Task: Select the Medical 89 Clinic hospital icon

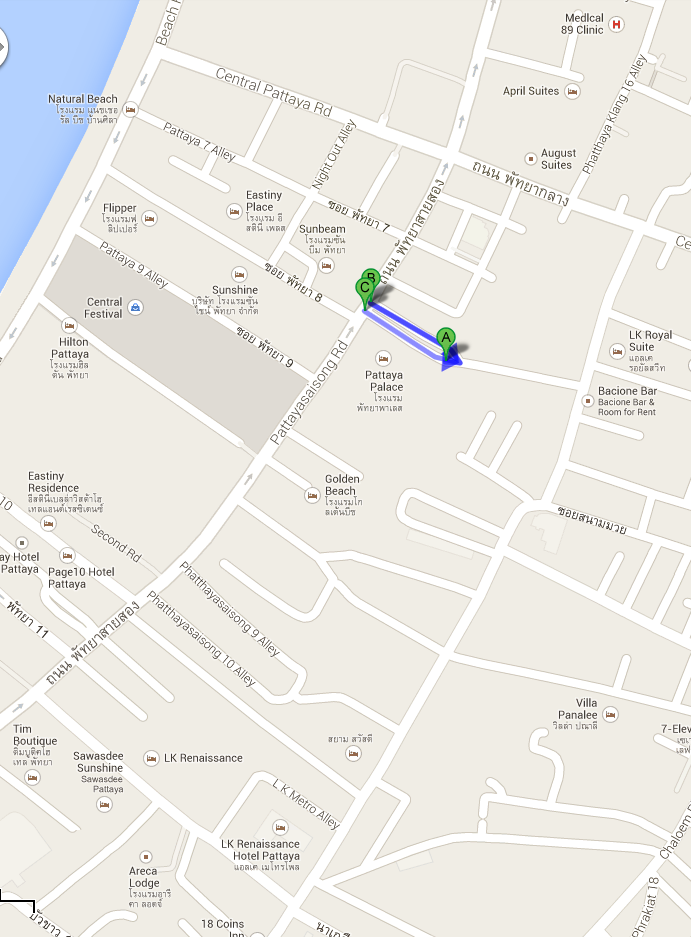Action: pyautogui.click(x=616, y=25)
